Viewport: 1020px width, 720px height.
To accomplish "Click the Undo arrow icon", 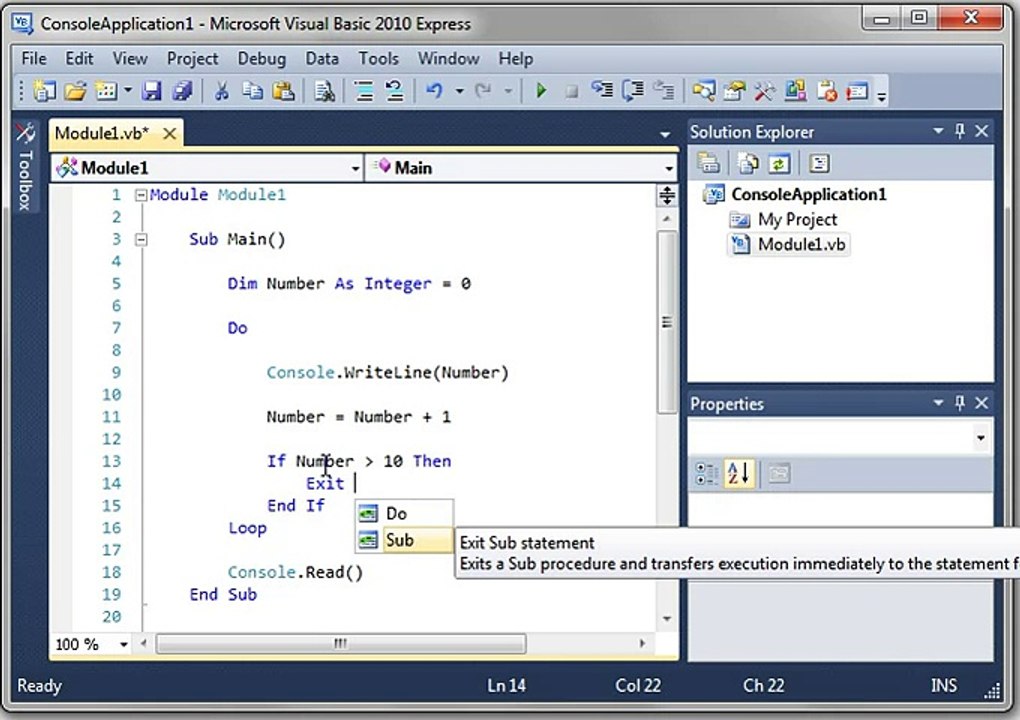I will pos(435,90).
